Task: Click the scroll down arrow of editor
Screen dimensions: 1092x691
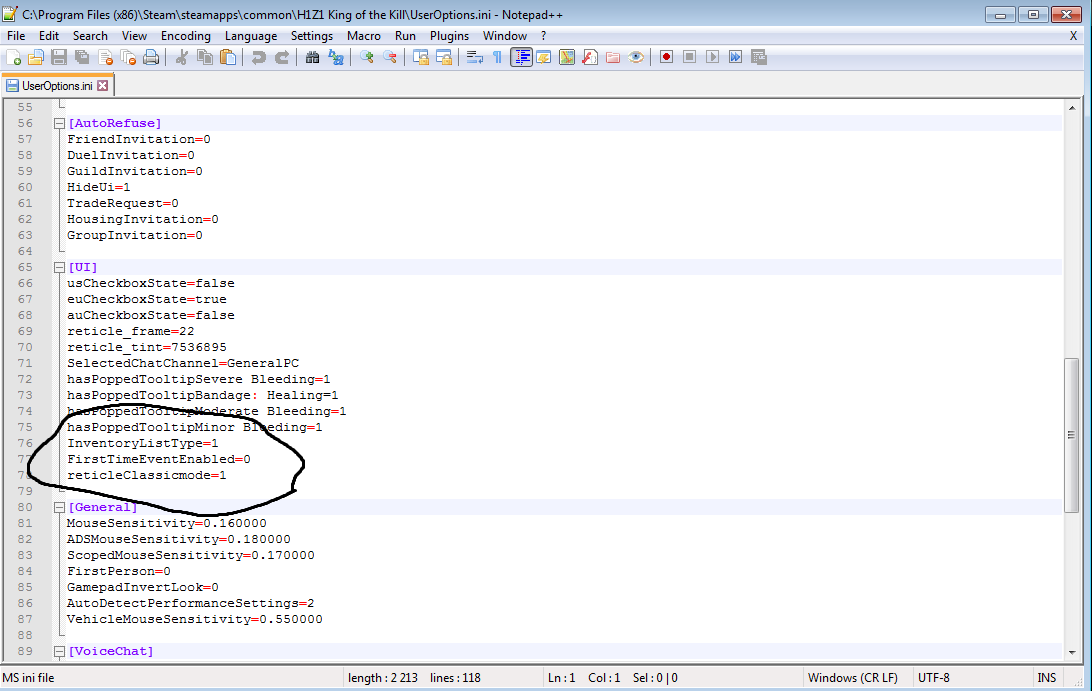Action: coord(1072,653)
